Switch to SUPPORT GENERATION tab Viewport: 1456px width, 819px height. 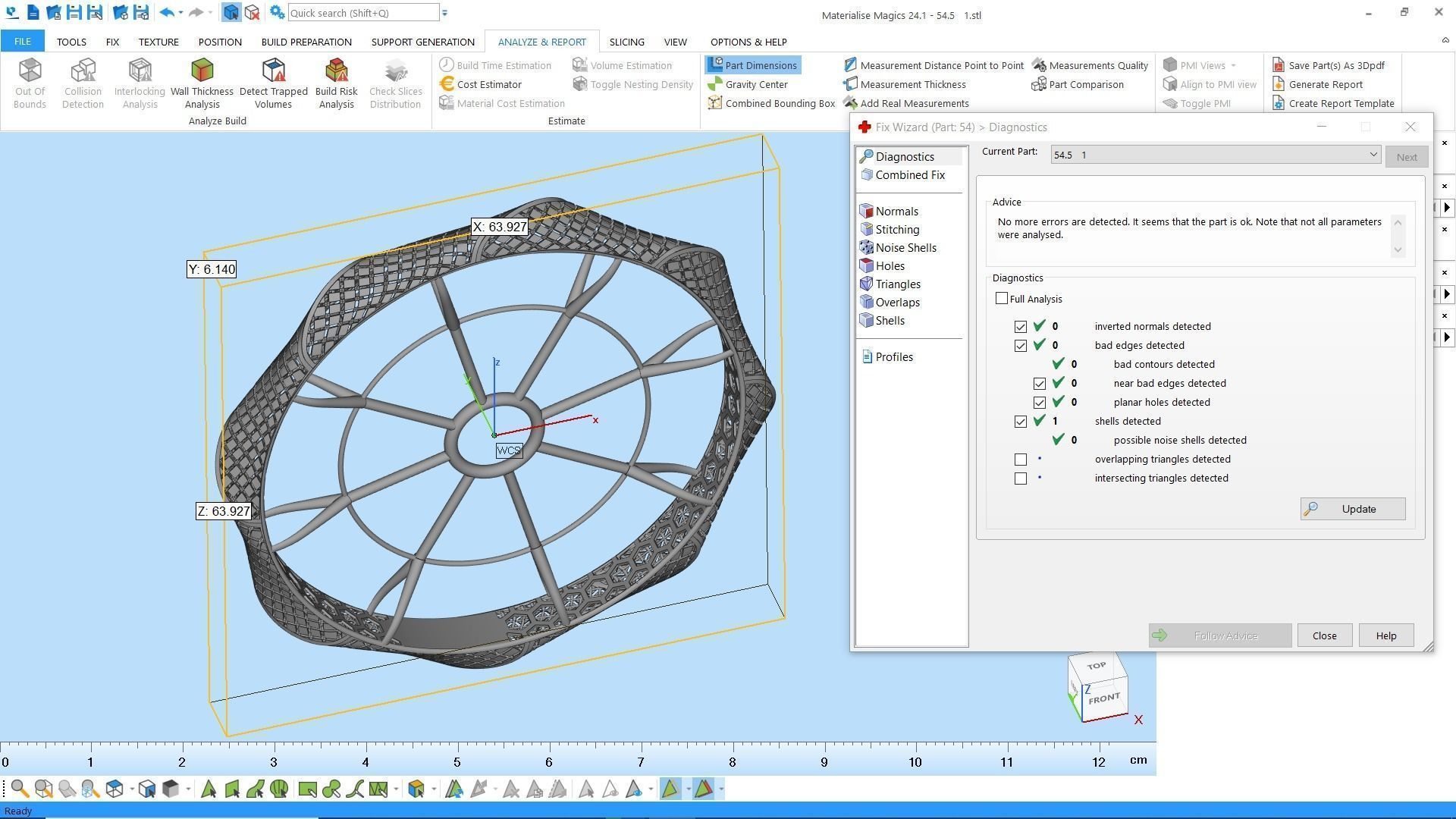coord(422,42)
